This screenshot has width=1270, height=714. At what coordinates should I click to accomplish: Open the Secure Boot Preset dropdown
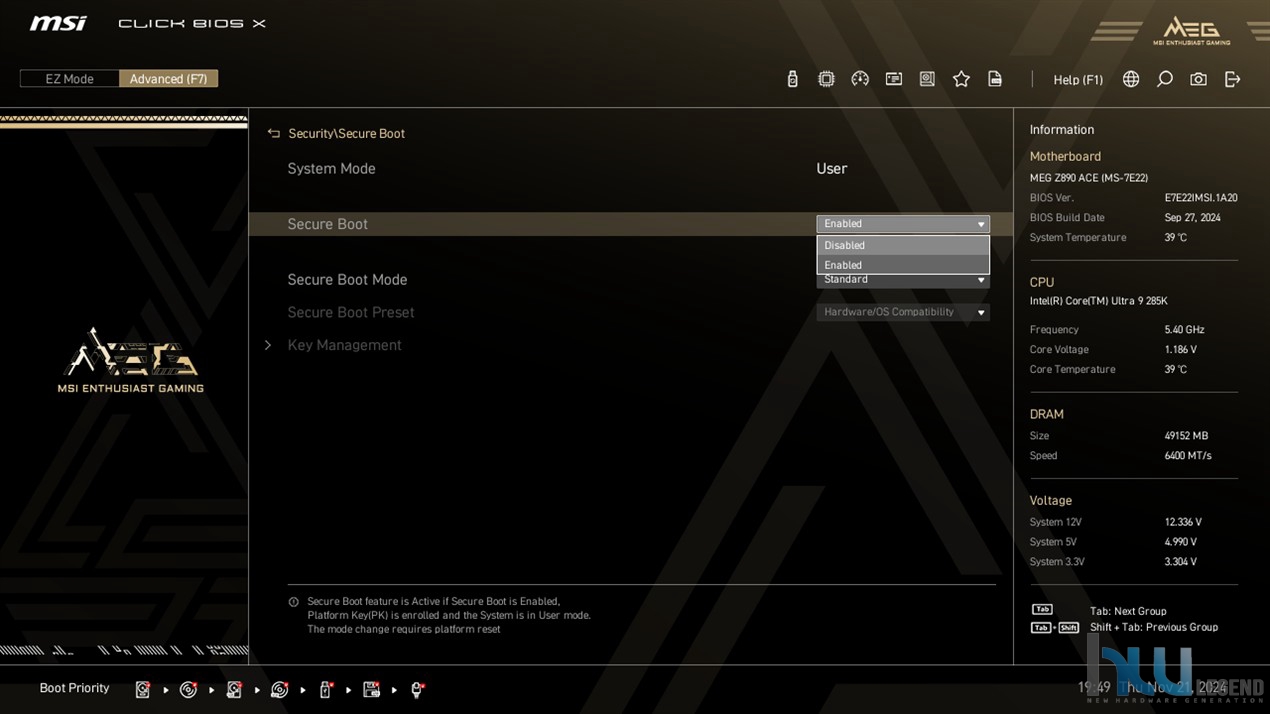point(903,312)
